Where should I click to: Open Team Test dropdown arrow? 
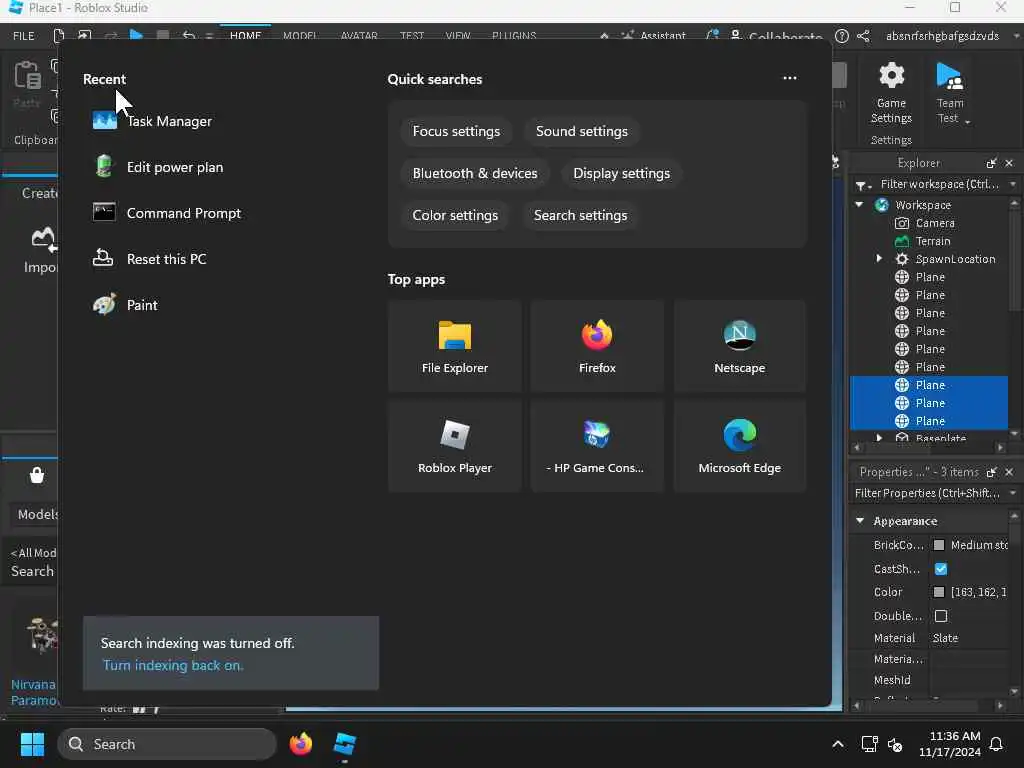click(967, 121)
